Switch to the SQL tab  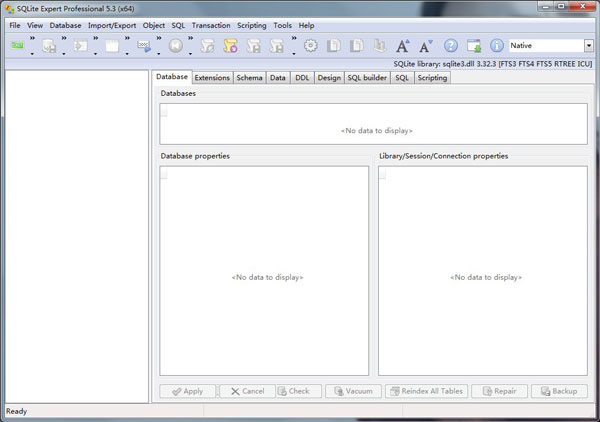click(402, 78)
